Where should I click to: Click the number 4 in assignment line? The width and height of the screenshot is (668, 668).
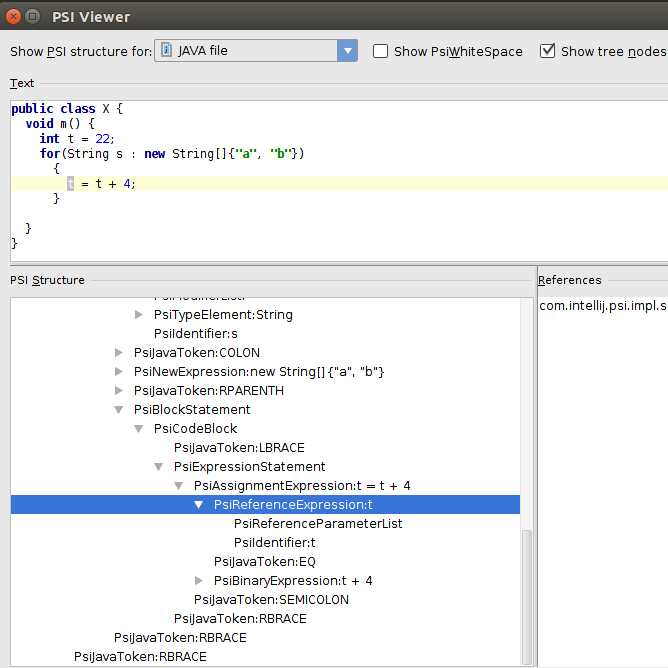point(127,184)
